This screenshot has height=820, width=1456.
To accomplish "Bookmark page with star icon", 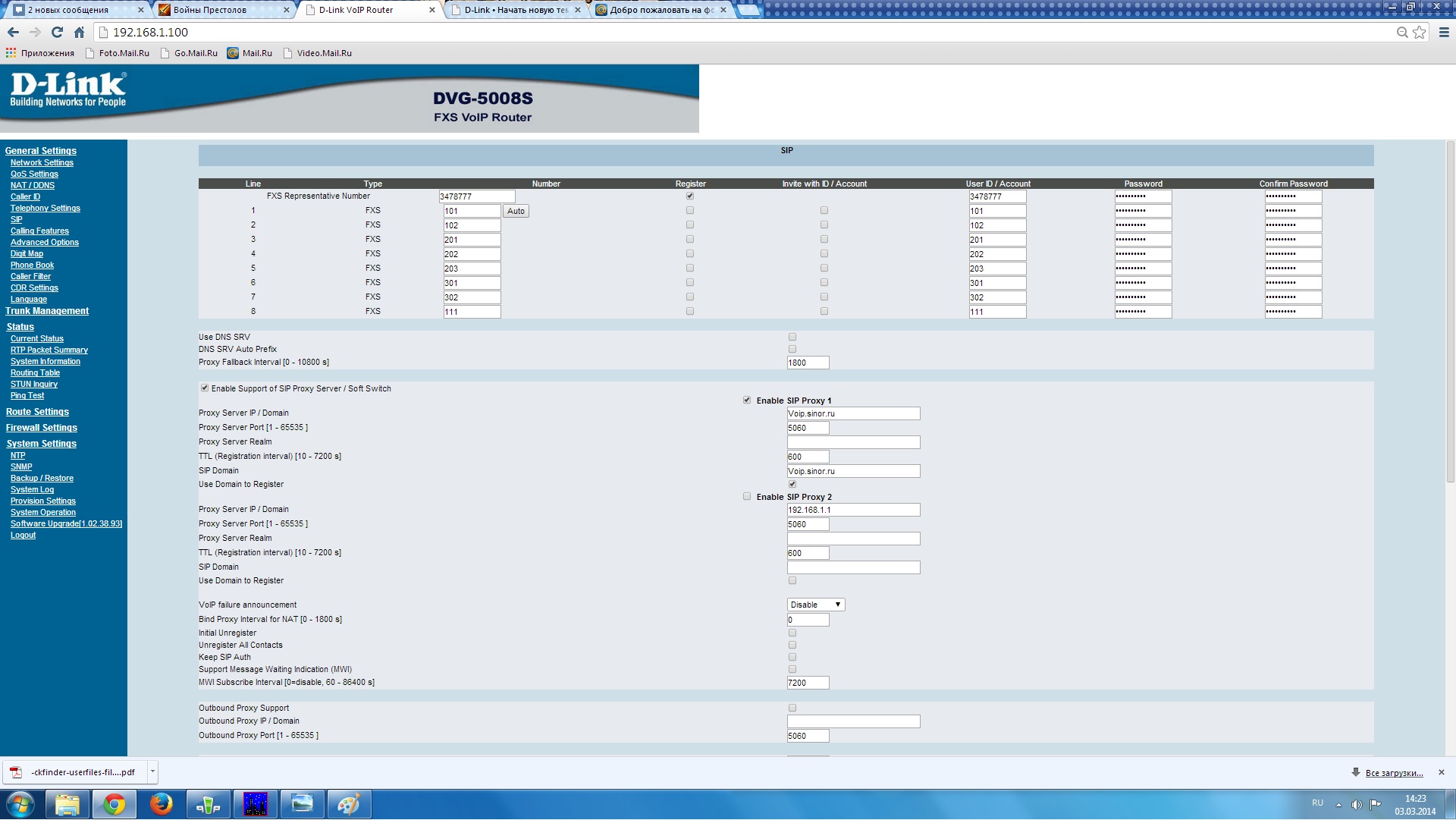I will 1419,32.
